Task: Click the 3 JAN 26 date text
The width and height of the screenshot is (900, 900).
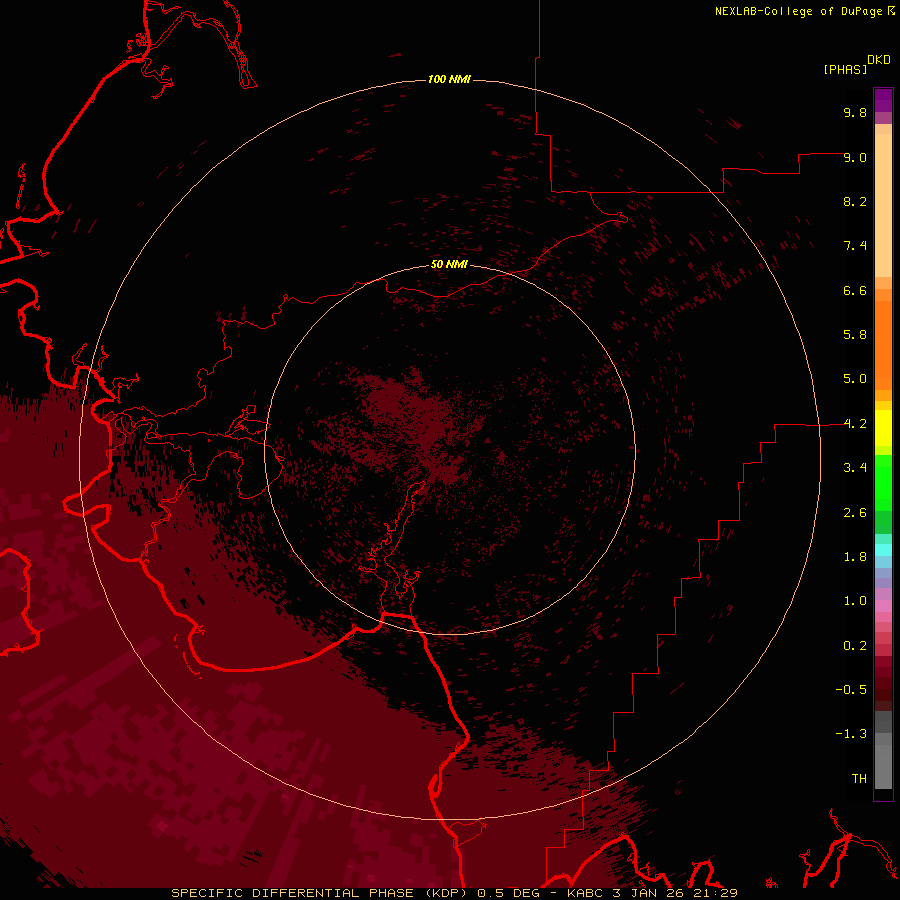Action: (x=649, y=893)
